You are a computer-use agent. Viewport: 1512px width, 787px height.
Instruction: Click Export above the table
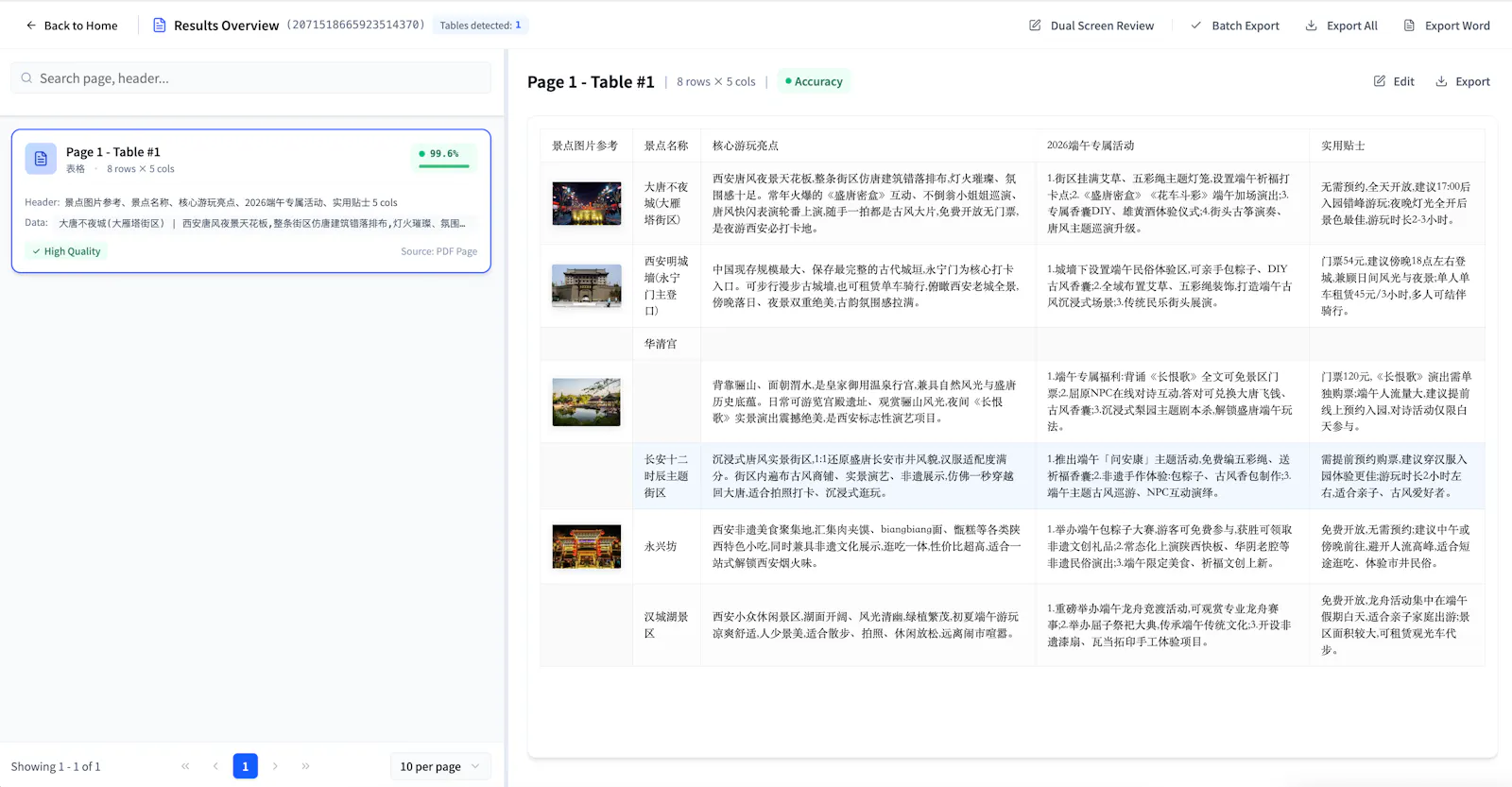1463,81
